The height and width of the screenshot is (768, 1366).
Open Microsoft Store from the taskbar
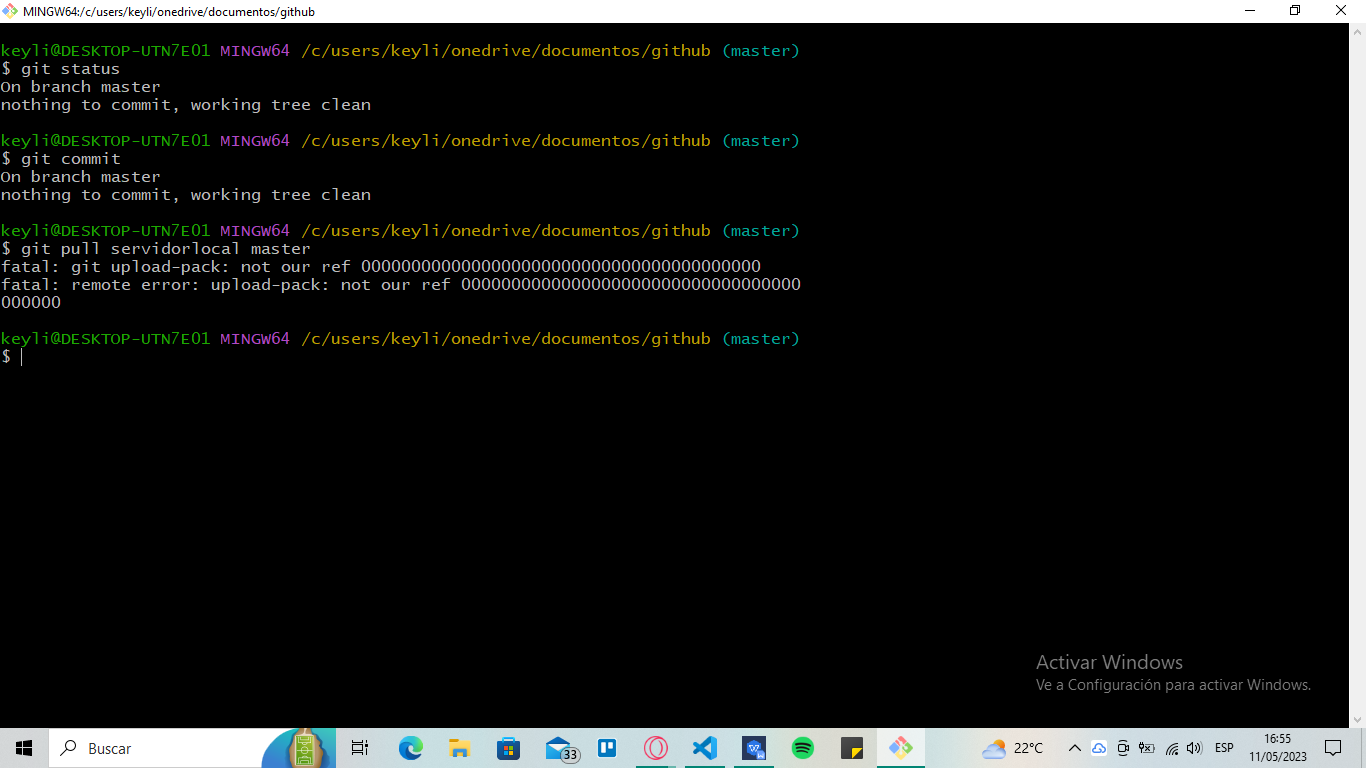508,748
